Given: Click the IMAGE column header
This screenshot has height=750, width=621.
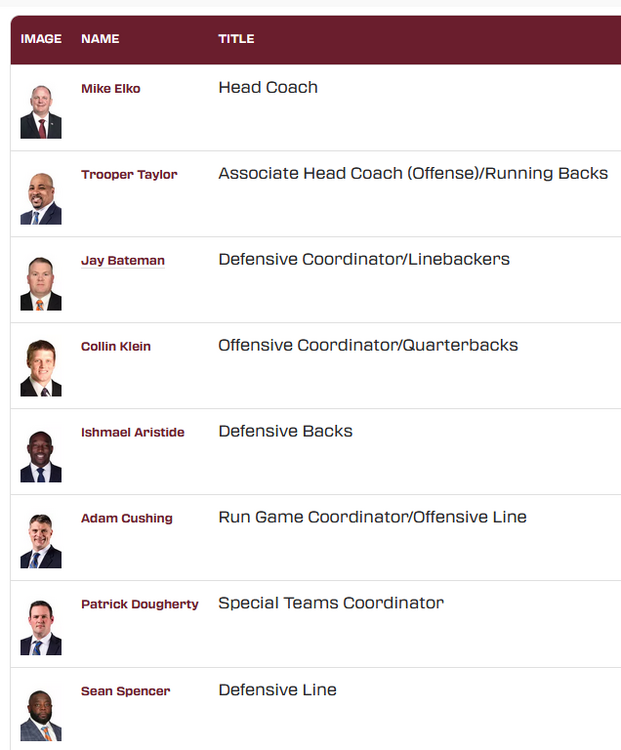Looking at the screenshot, I should pos(41,39).
